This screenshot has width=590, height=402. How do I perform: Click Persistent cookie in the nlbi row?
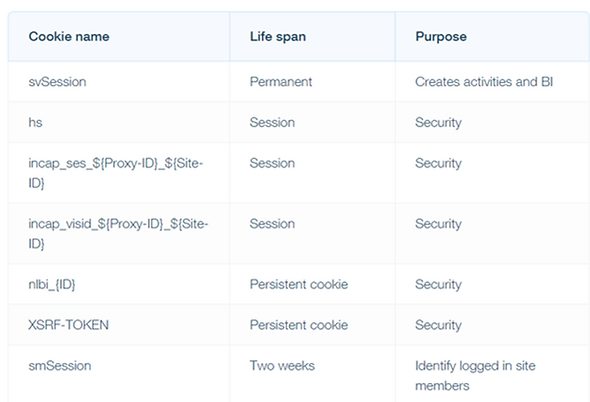299,284
